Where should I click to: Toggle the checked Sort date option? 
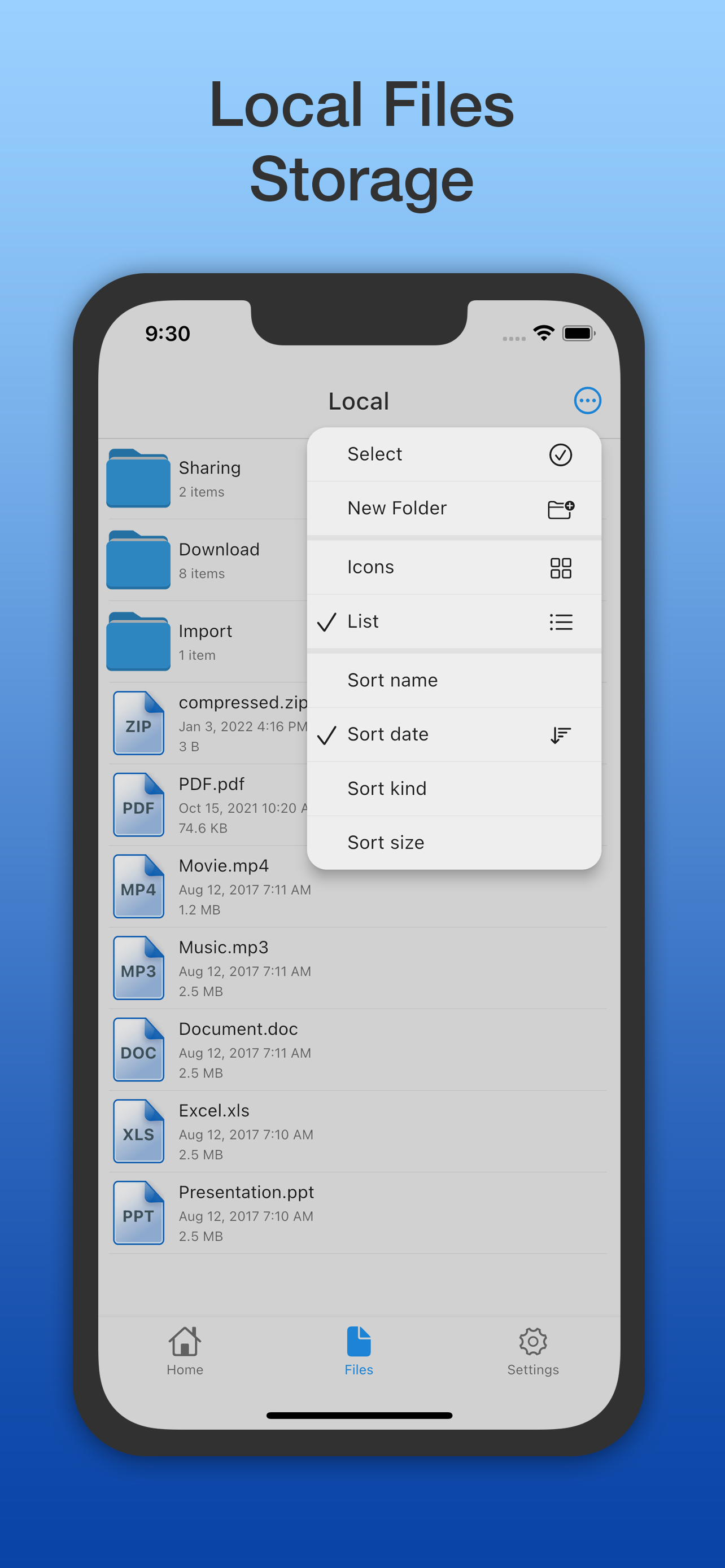click(x=454, y=735)
